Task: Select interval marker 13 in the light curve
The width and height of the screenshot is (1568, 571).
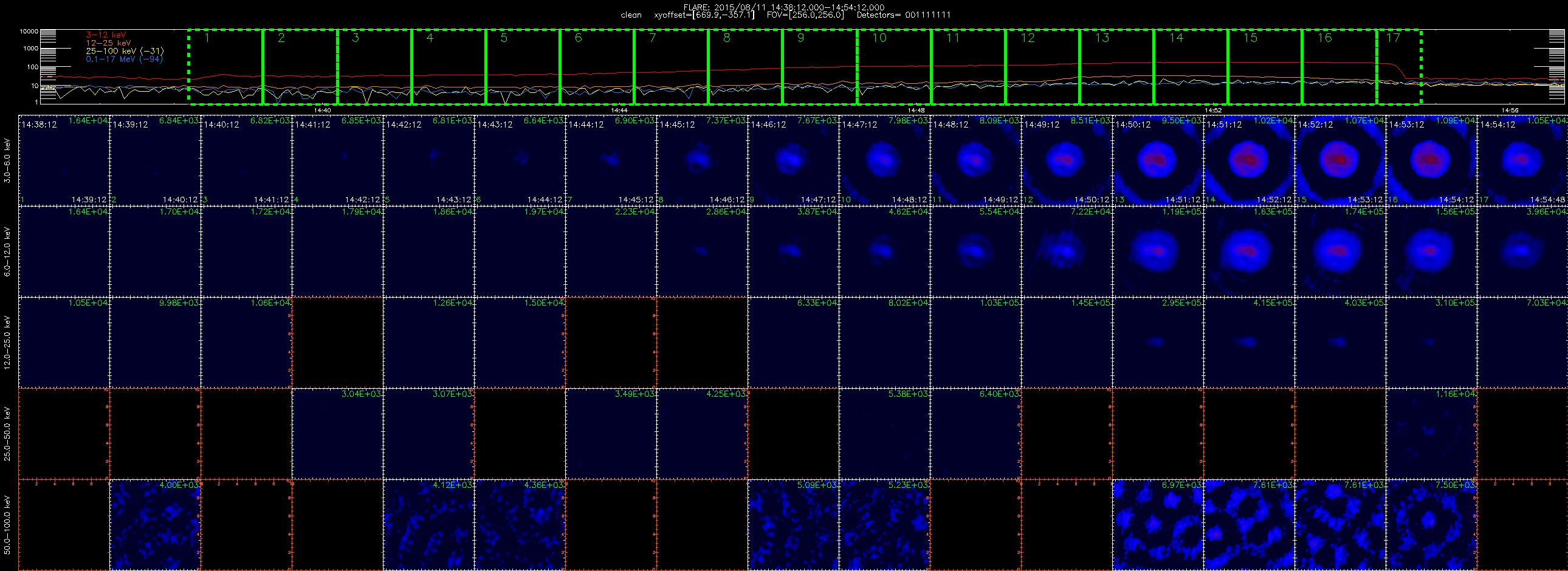Action: [x=1102, y=38]
